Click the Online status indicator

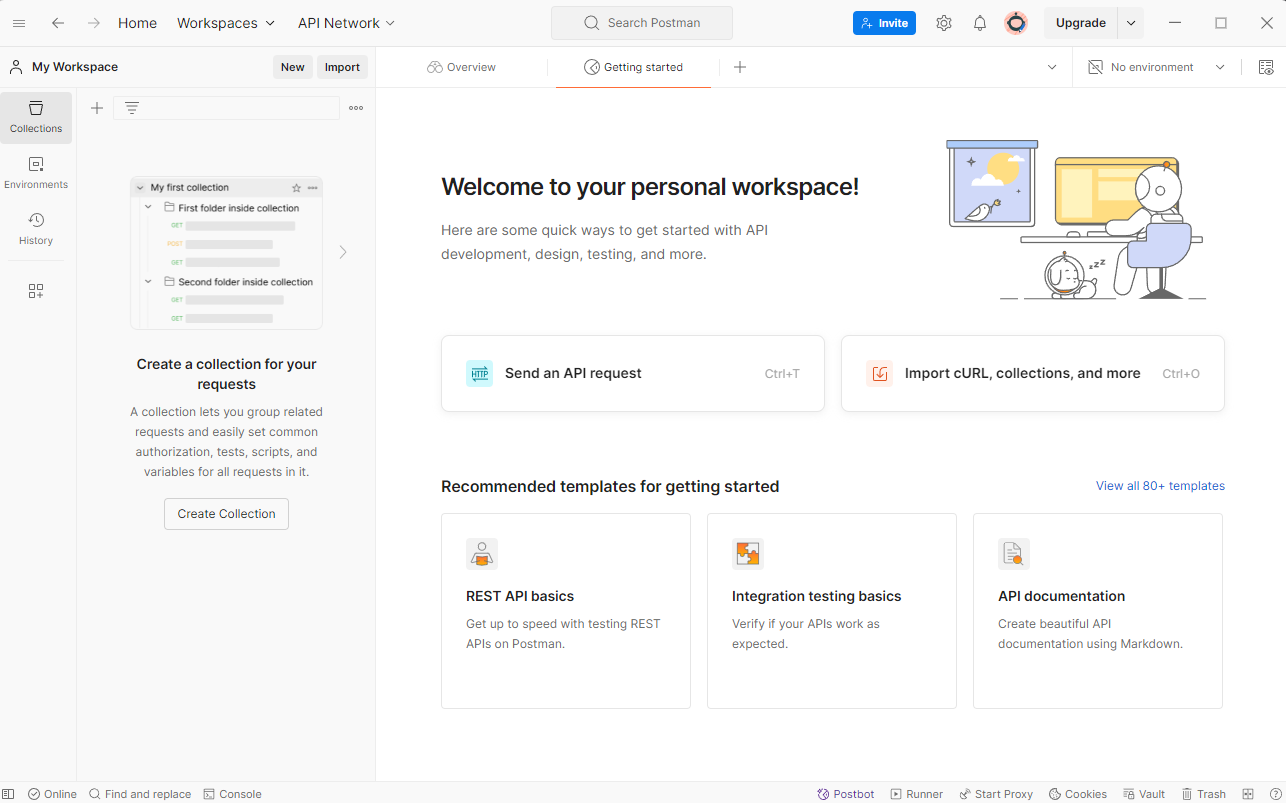pyautogui.click(x=53, y=794)
